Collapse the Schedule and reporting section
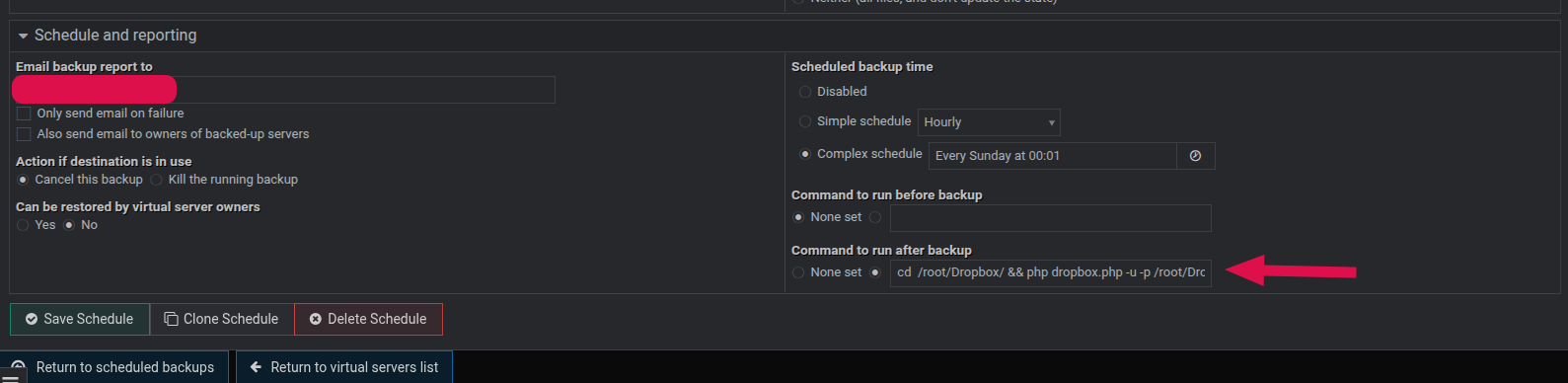Screen dimensions: 1568x383 point(23,36)
